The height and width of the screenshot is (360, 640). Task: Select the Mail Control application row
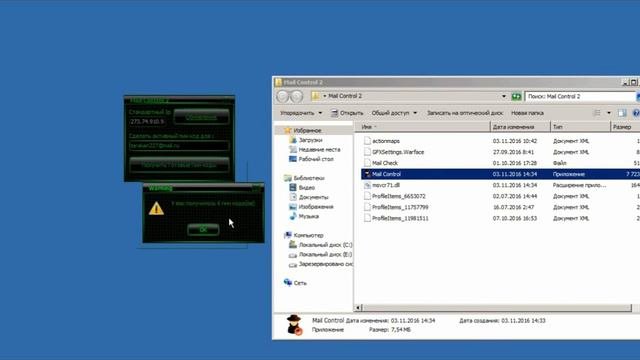pos(500,174)
